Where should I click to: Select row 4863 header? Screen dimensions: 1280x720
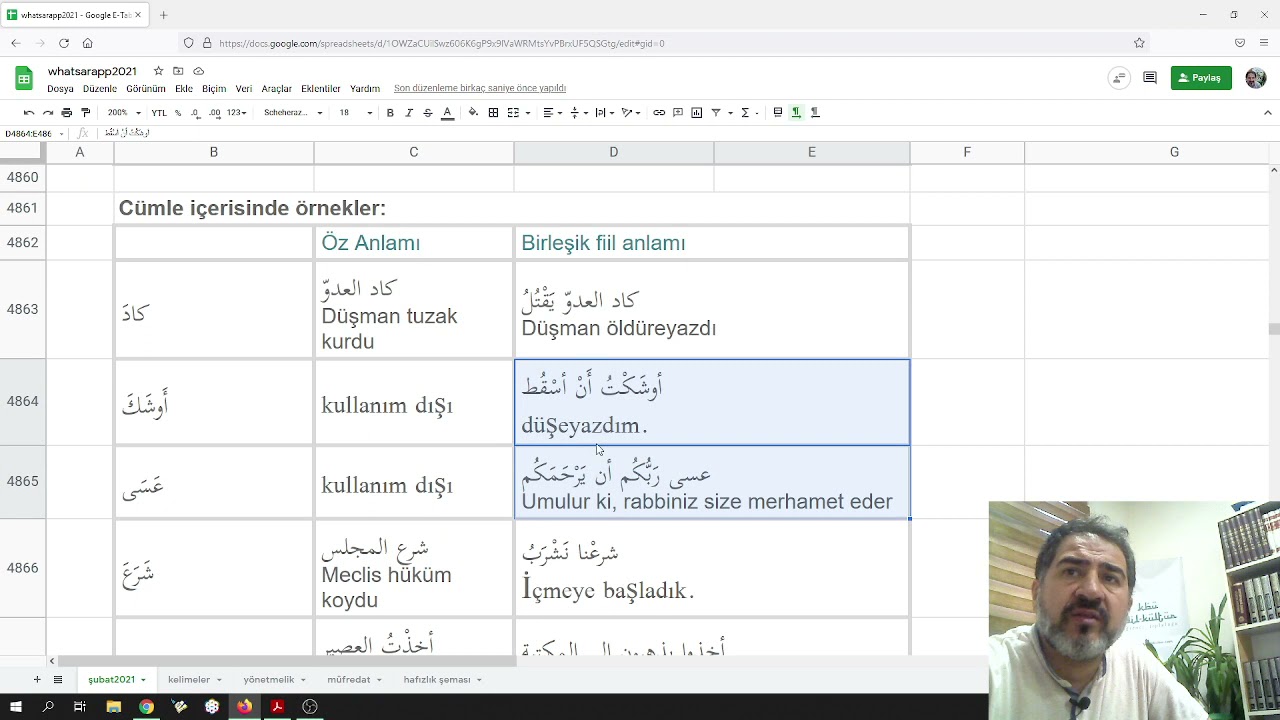tap(22, 309)
